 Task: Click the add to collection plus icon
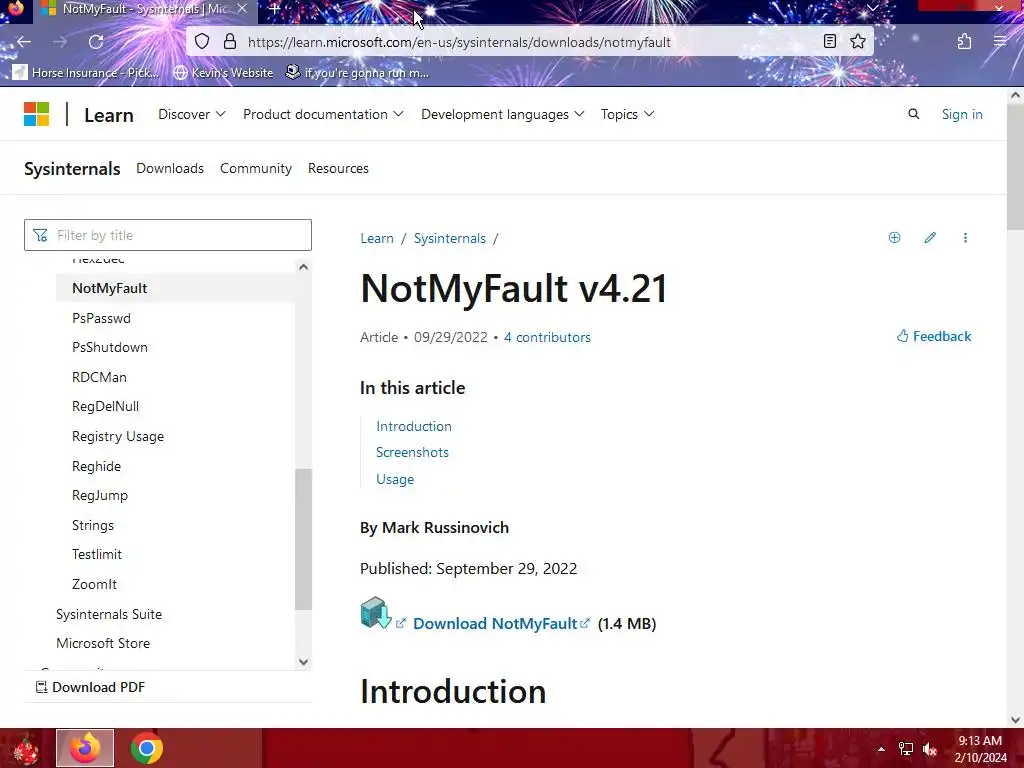tap(894, 238)
